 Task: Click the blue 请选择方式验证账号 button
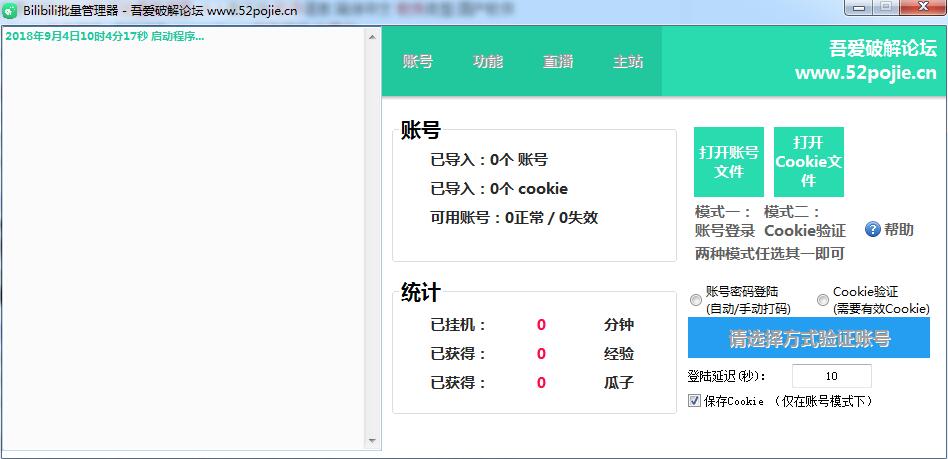(809, 338)
